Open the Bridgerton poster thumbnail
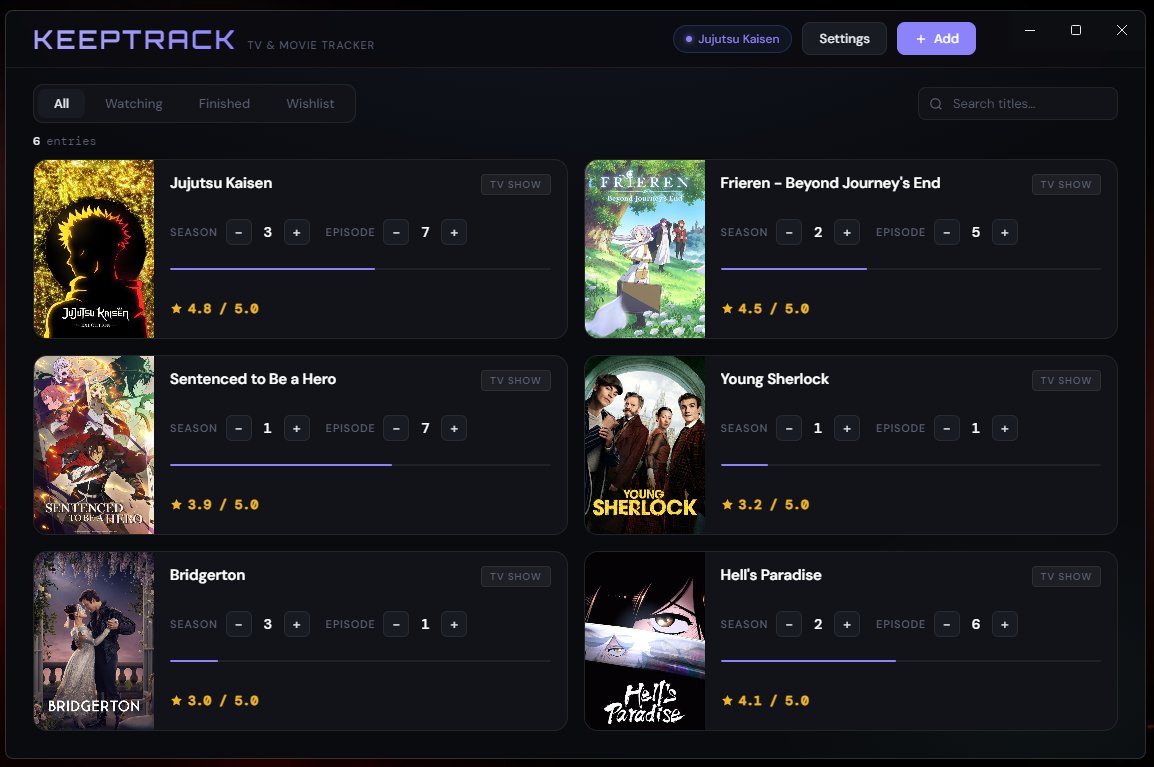Screen dimensions: 1154x767 pos(94,640)
